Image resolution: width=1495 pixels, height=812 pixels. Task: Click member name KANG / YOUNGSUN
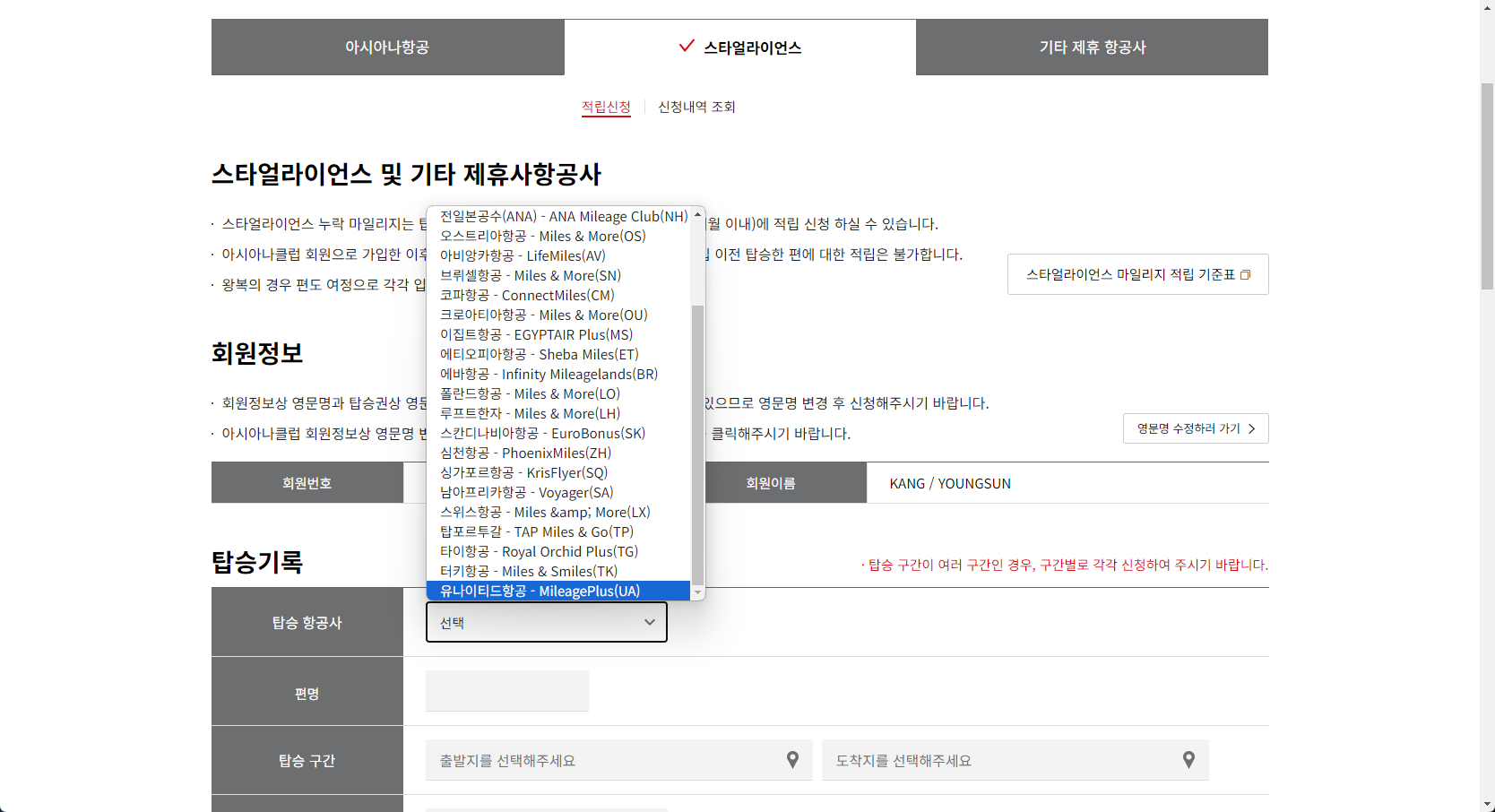950,483
